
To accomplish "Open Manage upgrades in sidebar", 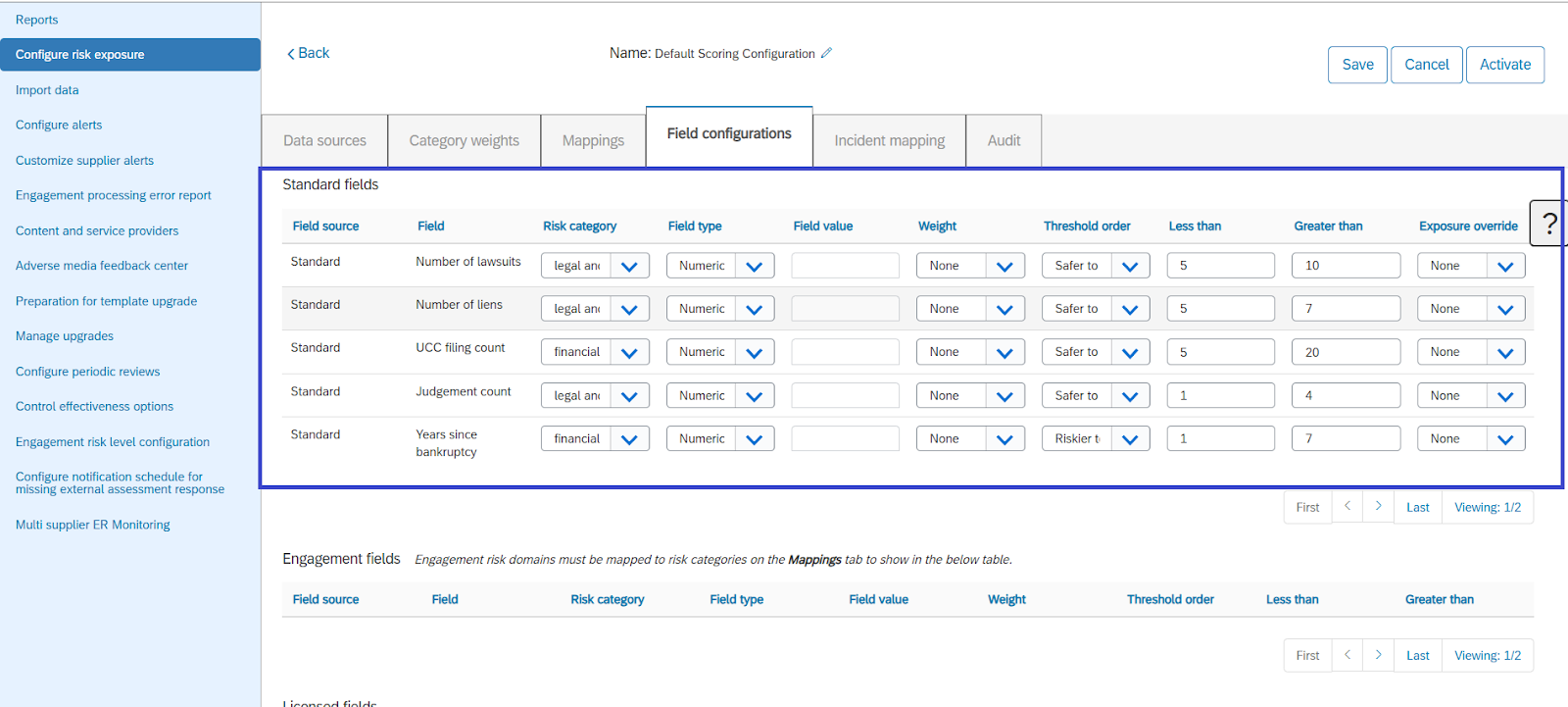I will (x=65, y=336).
